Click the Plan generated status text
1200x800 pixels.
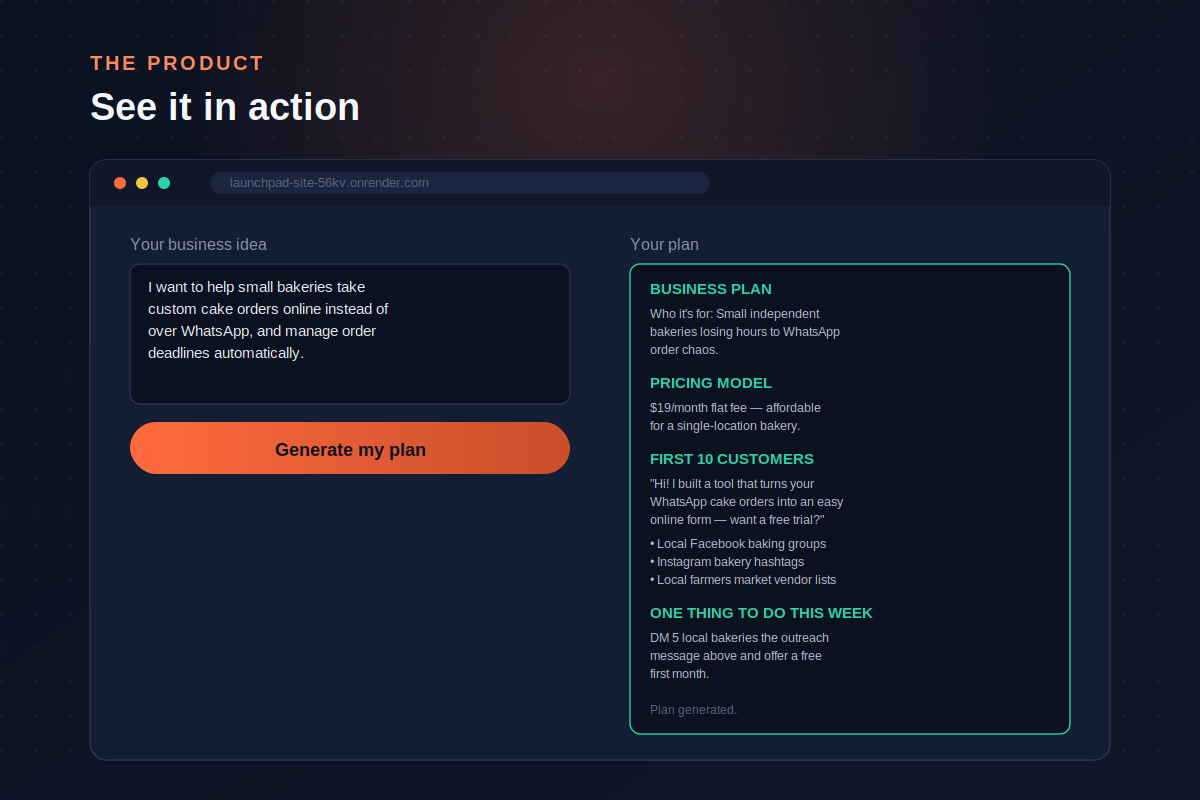click(x=693, y=710)
